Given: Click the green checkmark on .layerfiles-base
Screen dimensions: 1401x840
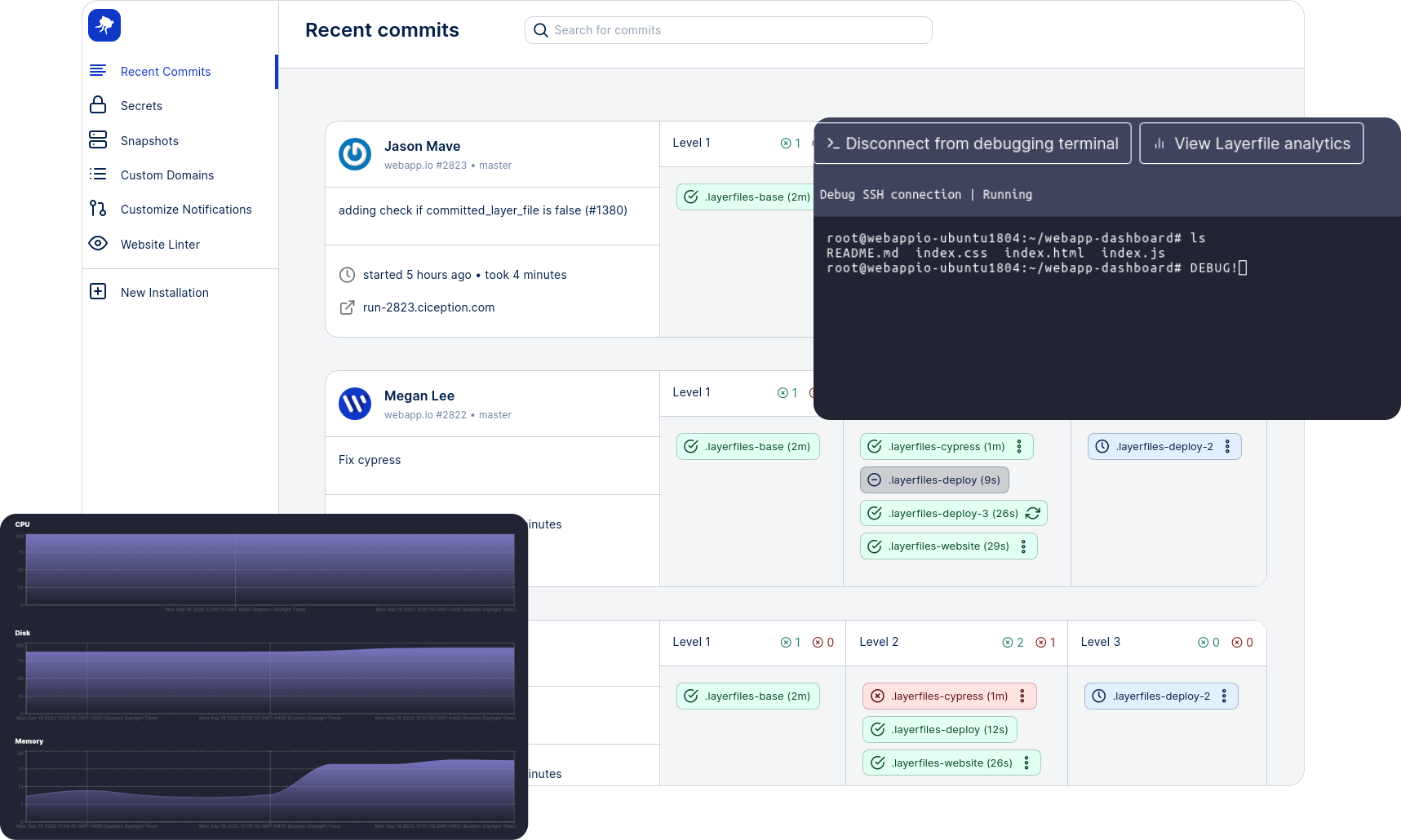Looking at the screenshot, I should click(x=691, y=197).
